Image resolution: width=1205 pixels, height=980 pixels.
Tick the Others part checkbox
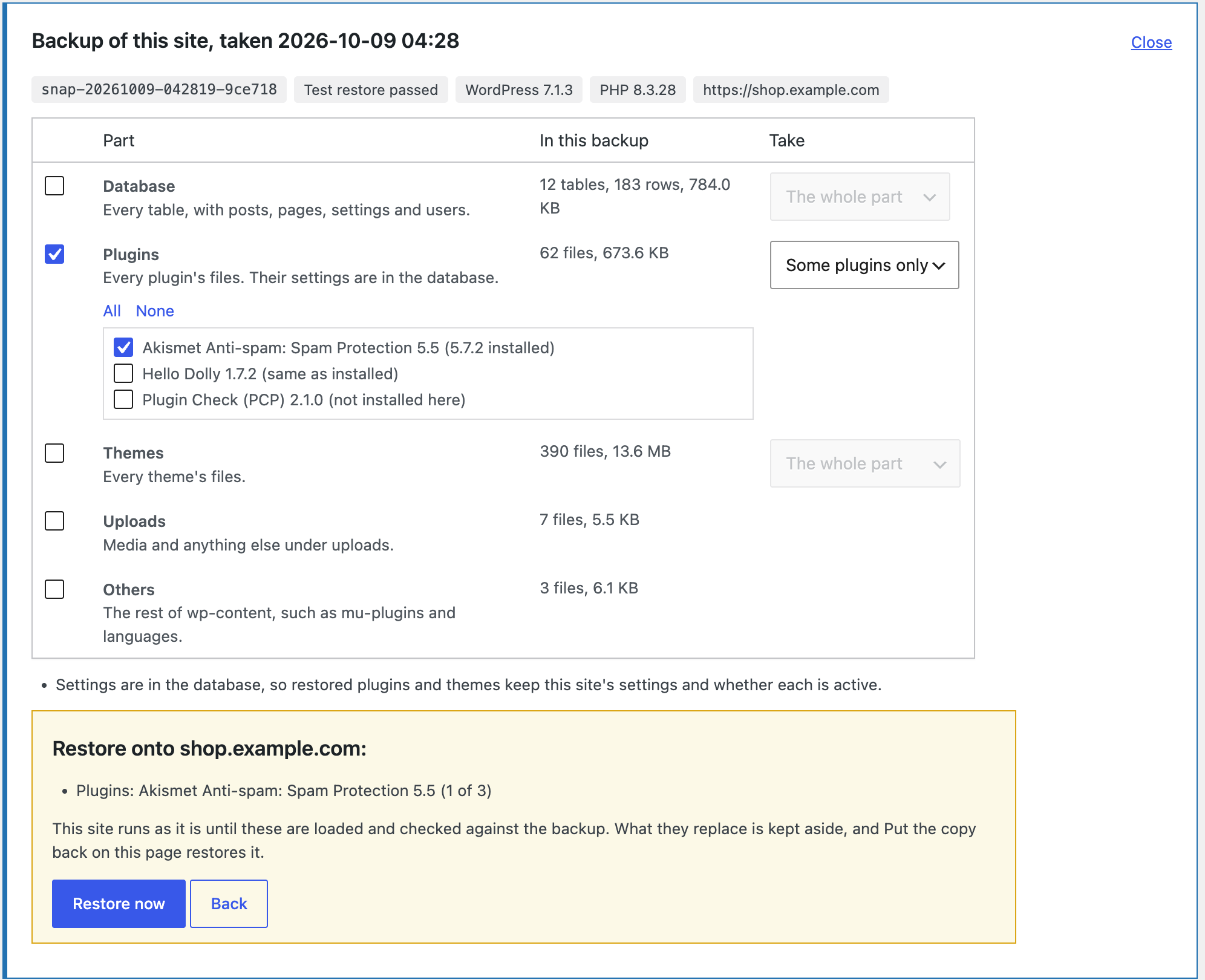[55, 589]
